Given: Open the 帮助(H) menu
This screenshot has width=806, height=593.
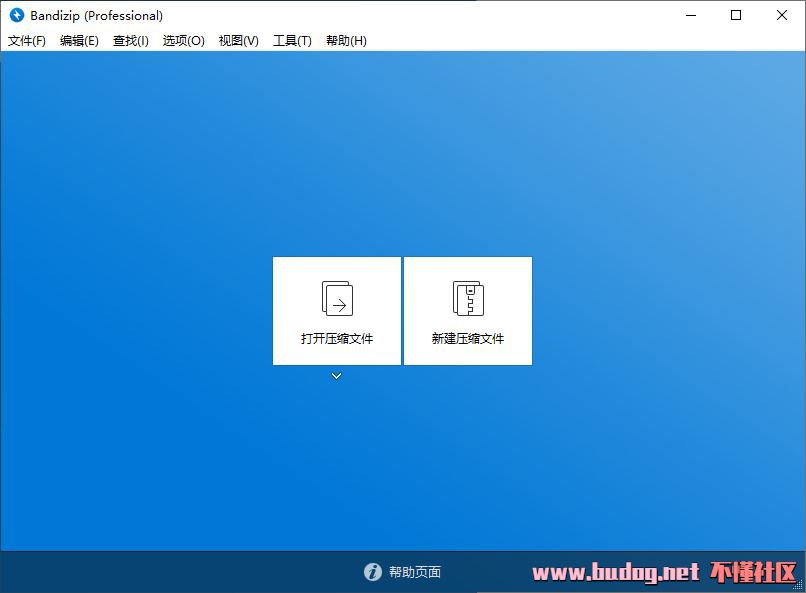Looking at the screenshot, I should pos(346,41).
